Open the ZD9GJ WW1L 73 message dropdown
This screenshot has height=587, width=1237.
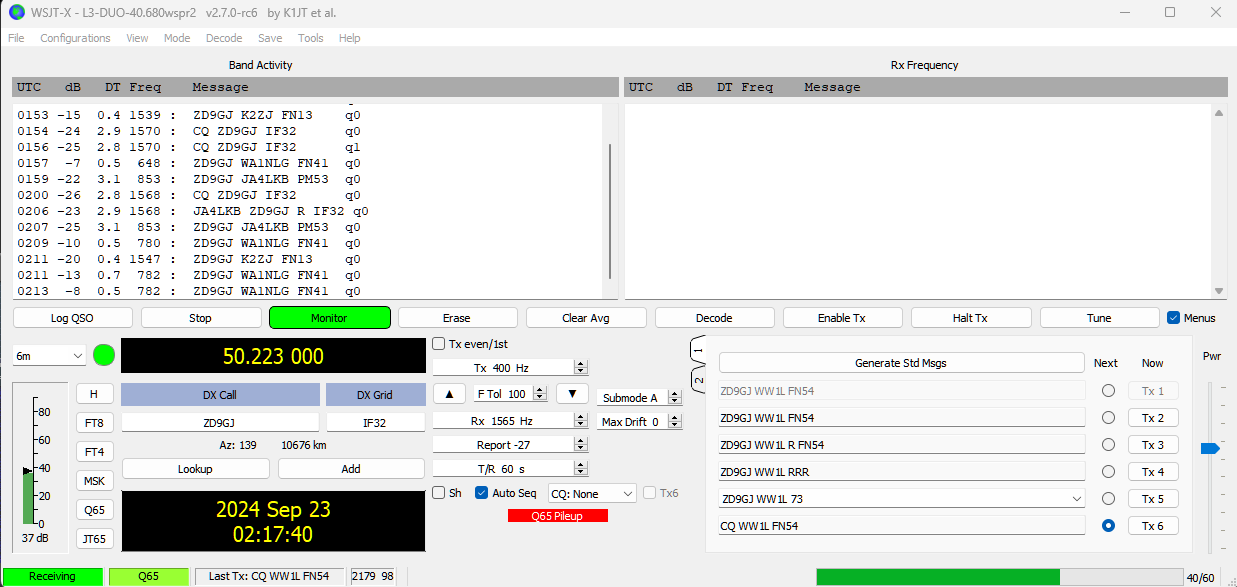pyautogui.click(x=901, y=498)
